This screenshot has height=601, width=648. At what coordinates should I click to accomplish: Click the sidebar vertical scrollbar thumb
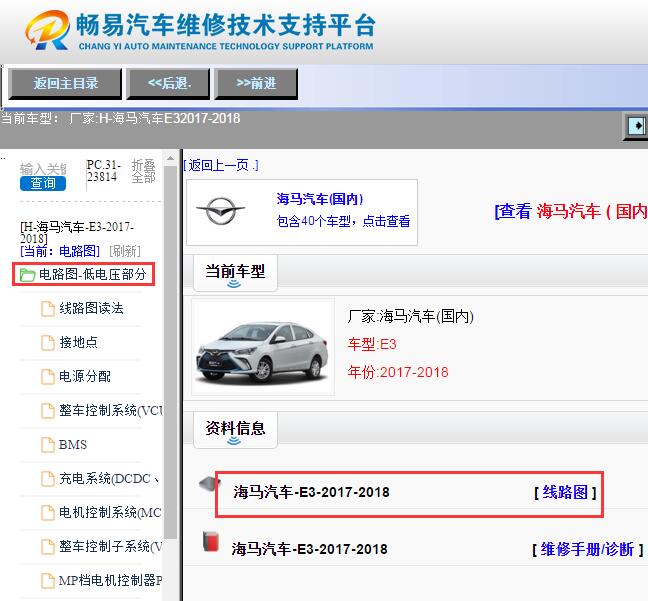tap(170, 353)
